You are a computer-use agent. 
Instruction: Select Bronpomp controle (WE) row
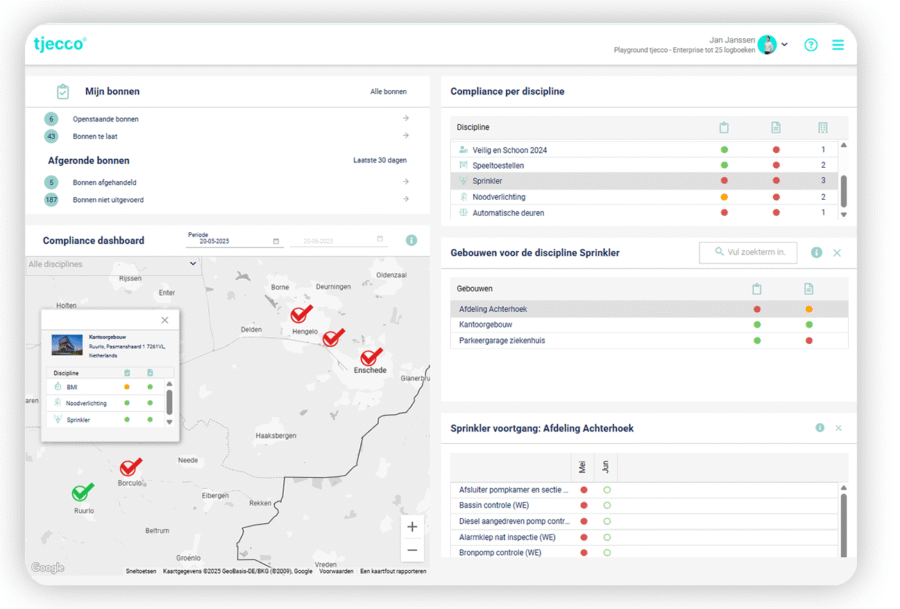(645, 553)
